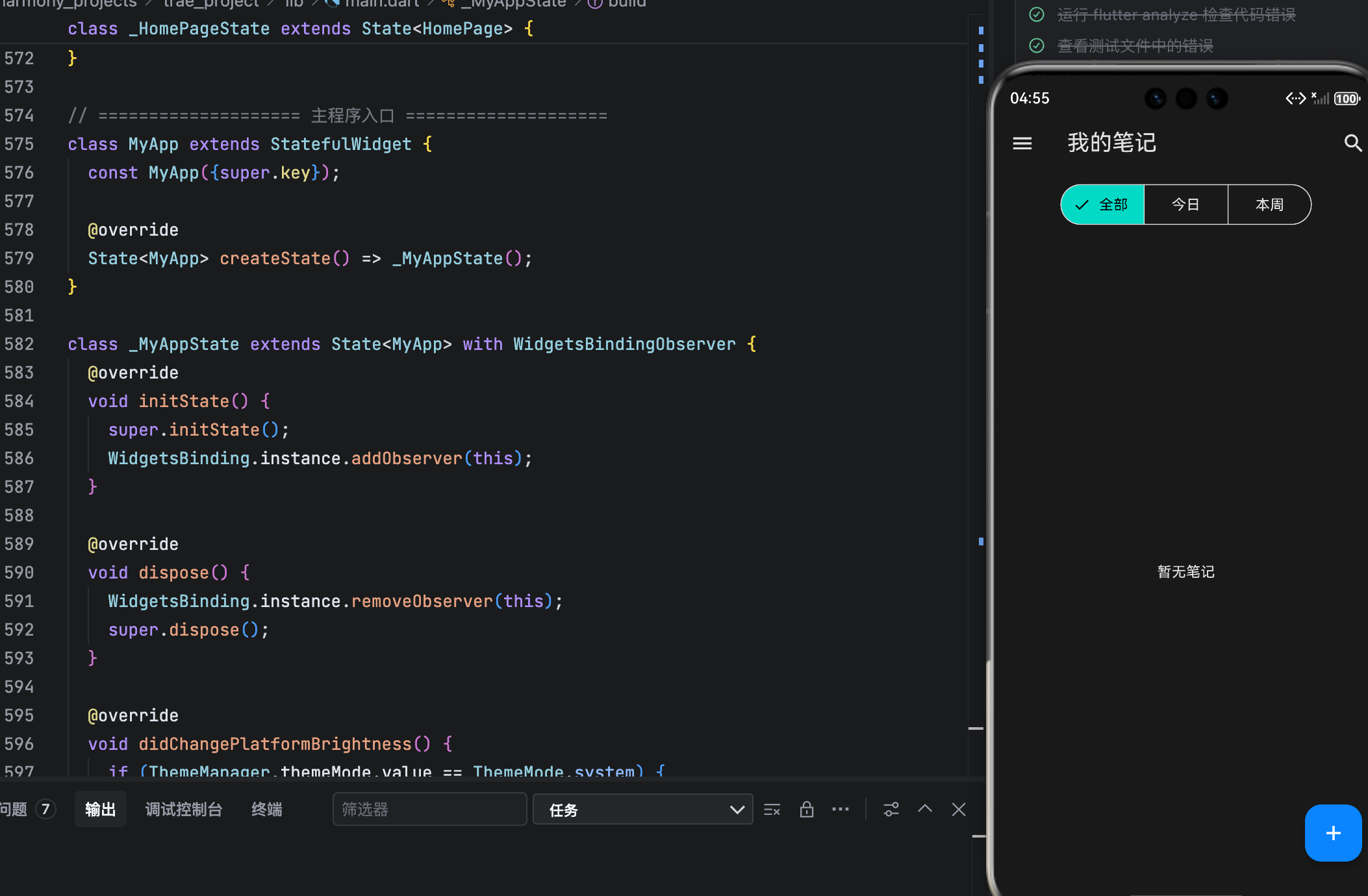Click completed task 运行 flutter analyze
The width and height of the screenshot is (1368, 896).
click(1176, 14)
